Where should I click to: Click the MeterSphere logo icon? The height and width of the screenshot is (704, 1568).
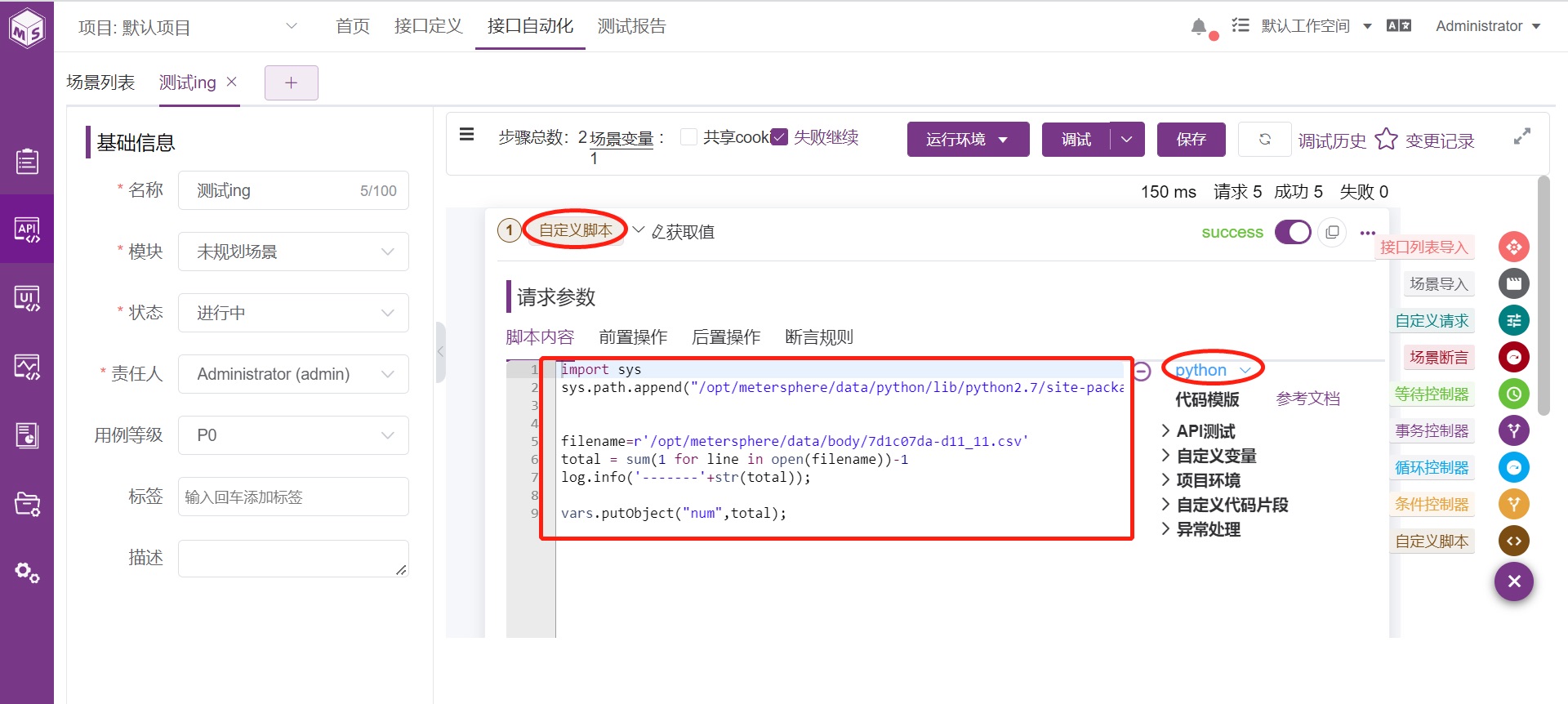click(27, 29)
